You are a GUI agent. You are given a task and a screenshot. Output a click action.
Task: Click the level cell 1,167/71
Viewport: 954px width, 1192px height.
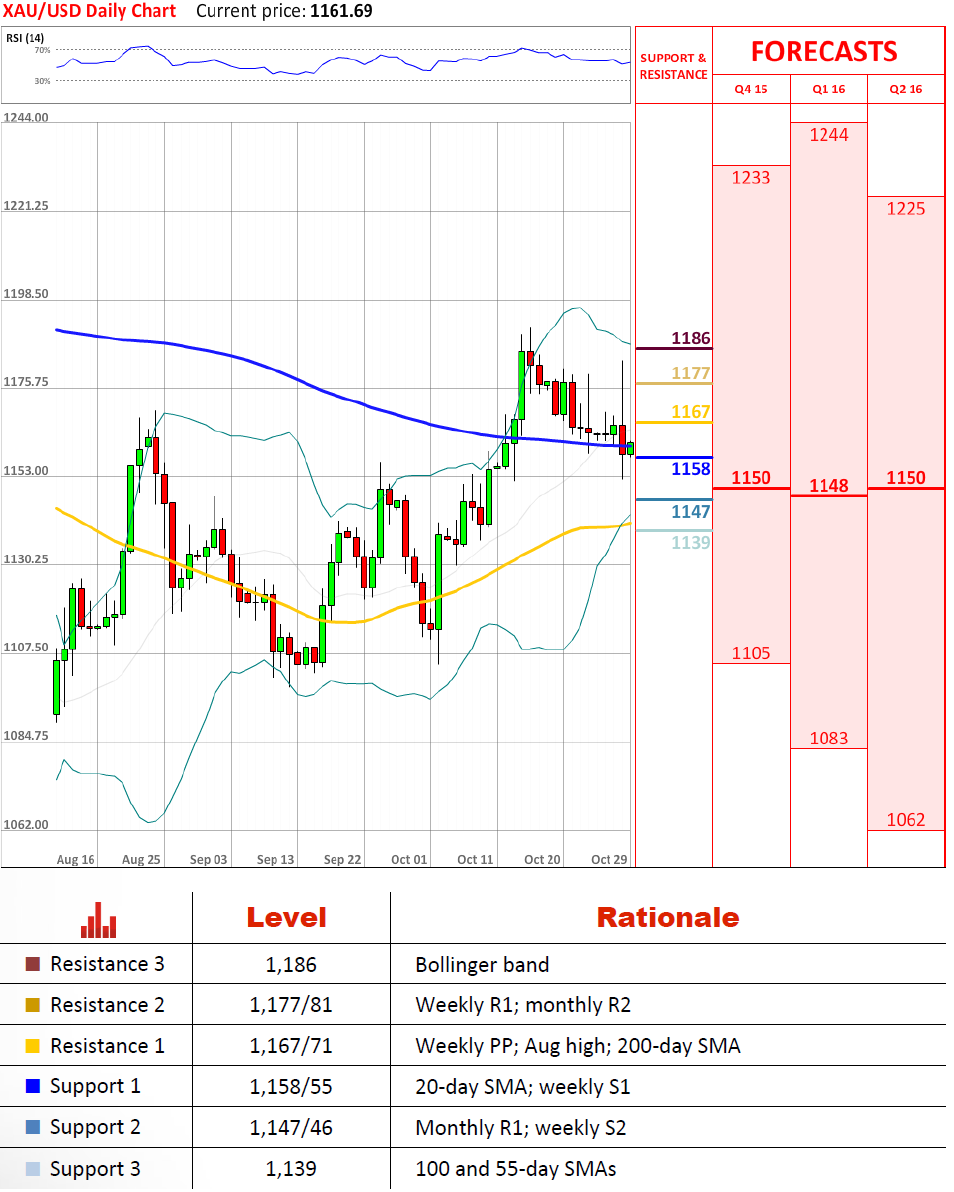tap(291, 1047)
